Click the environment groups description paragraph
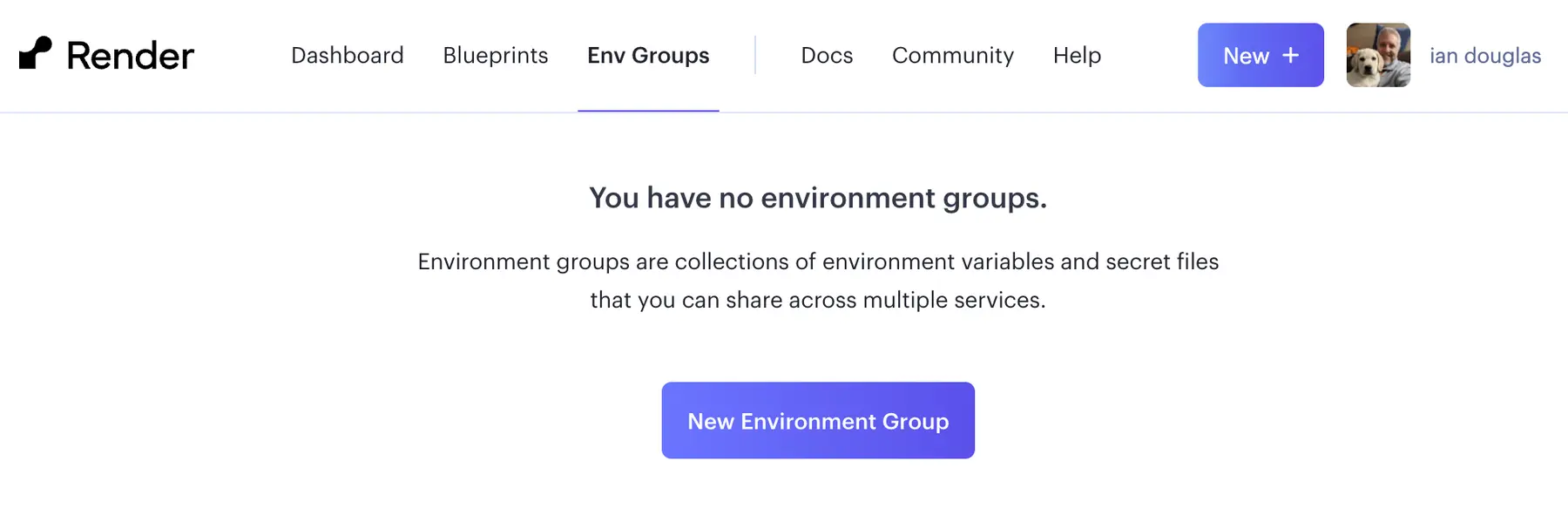Image resolution: width=1568 pixels, height=529 pixels. [818, 281]
